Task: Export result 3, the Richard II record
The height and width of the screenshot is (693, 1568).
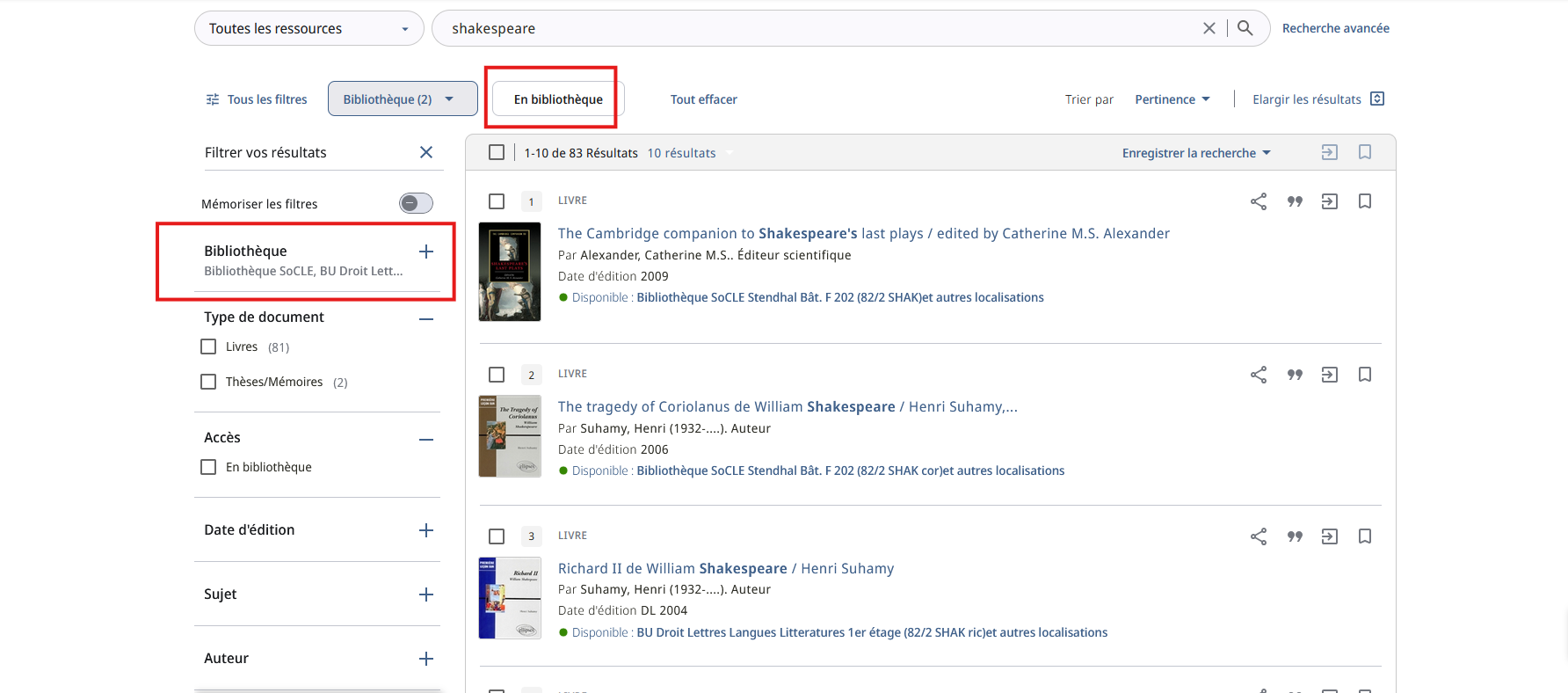Action: (1330, 536)
